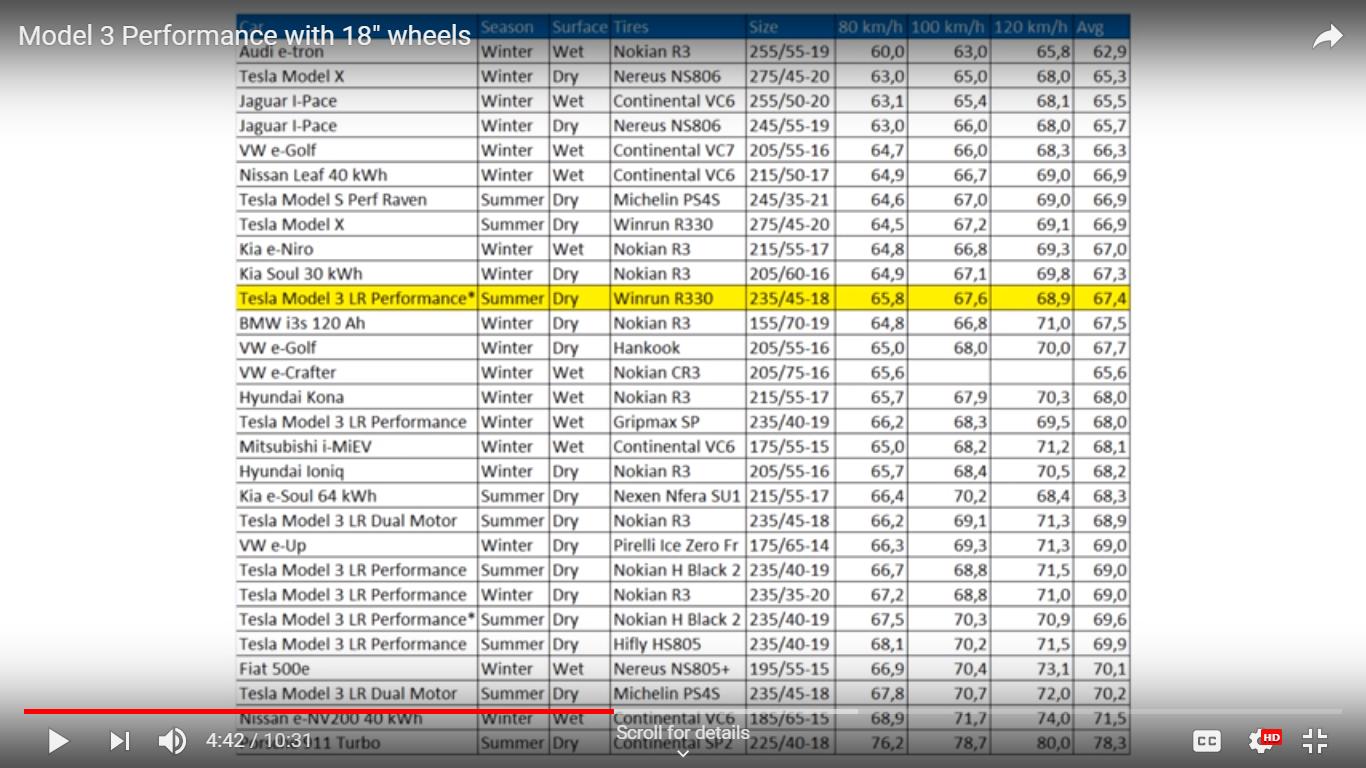Click the 'Pirelli Ice Zero Fr' tire cell
The width and height of the screenshot is (1366, 768).
pos(678,545)
